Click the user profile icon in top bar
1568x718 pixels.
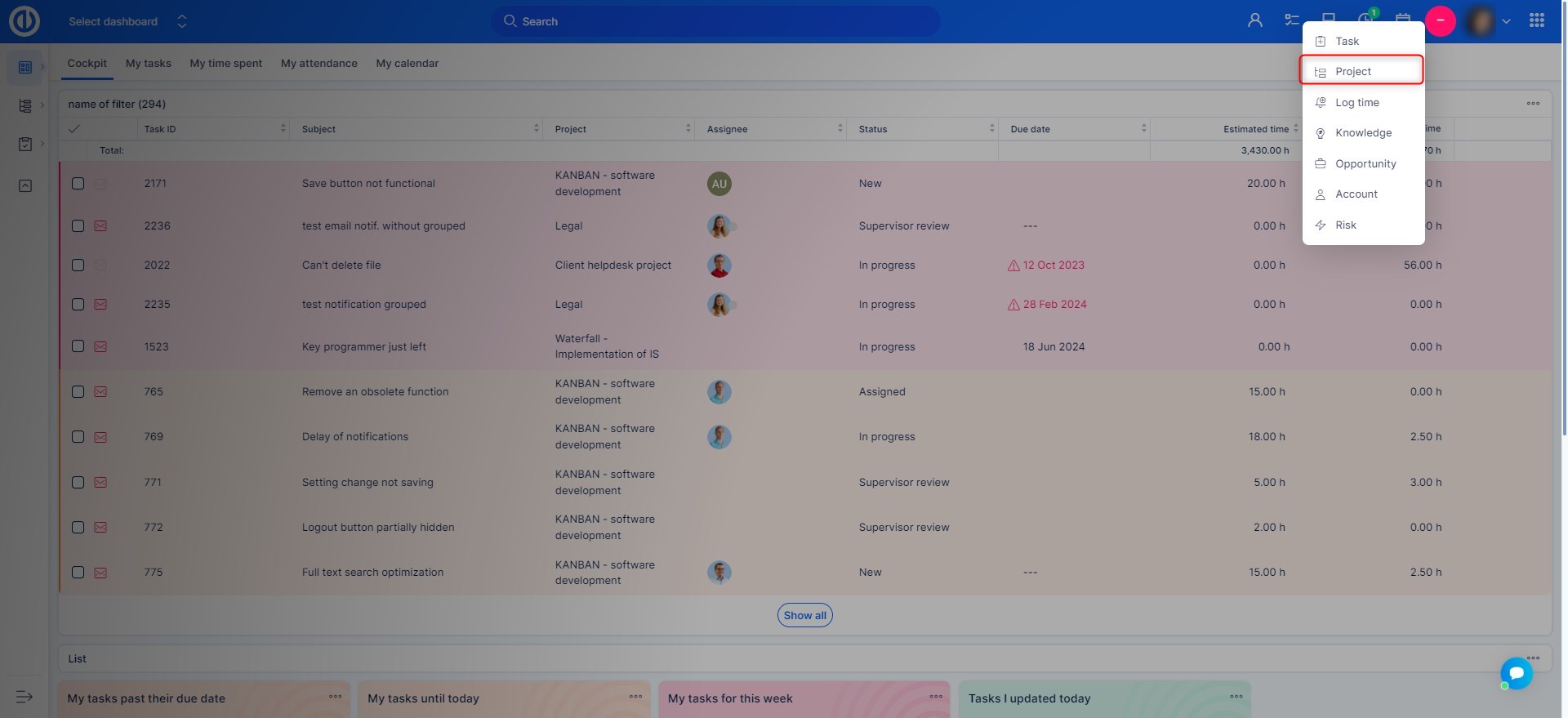click(x=1254, y=21)
